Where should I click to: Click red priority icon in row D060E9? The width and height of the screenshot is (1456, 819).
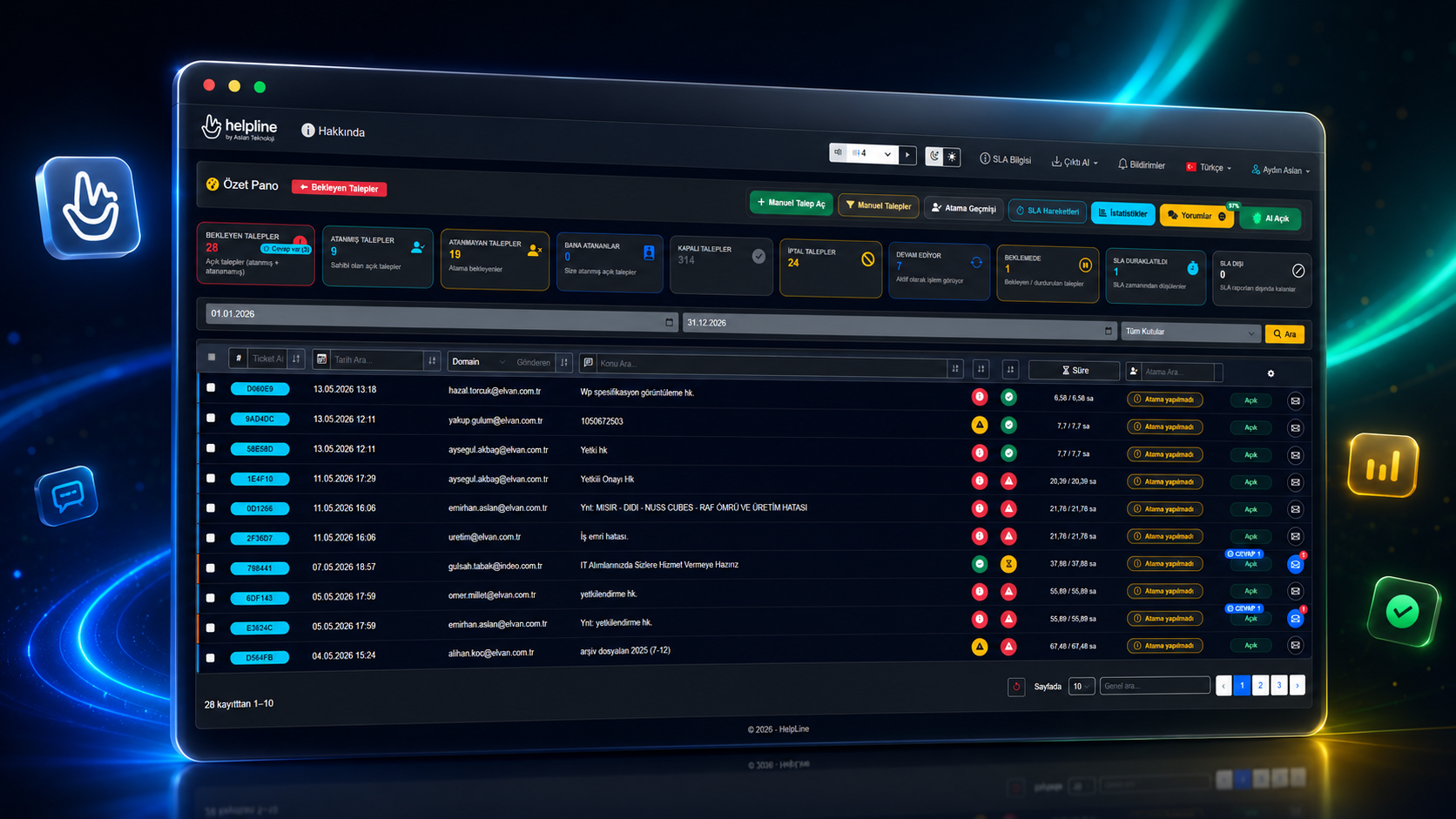[980, 397]
